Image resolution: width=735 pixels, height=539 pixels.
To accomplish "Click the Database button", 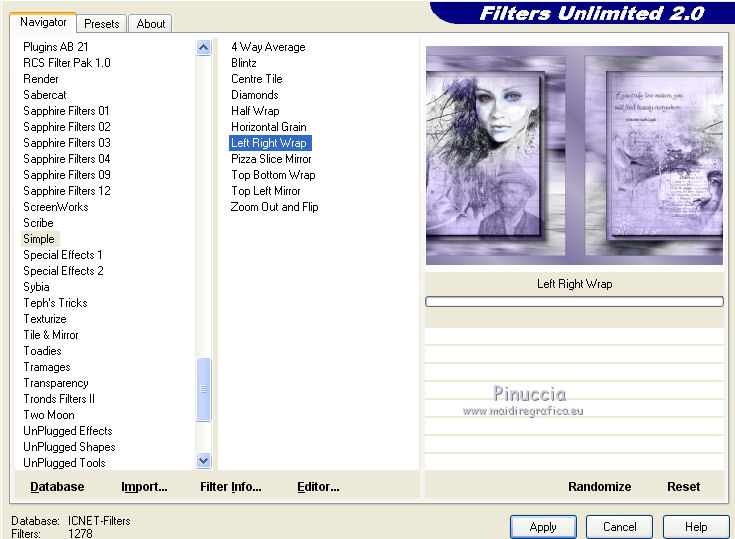I will pyautogui.click(x=57, y=487).
